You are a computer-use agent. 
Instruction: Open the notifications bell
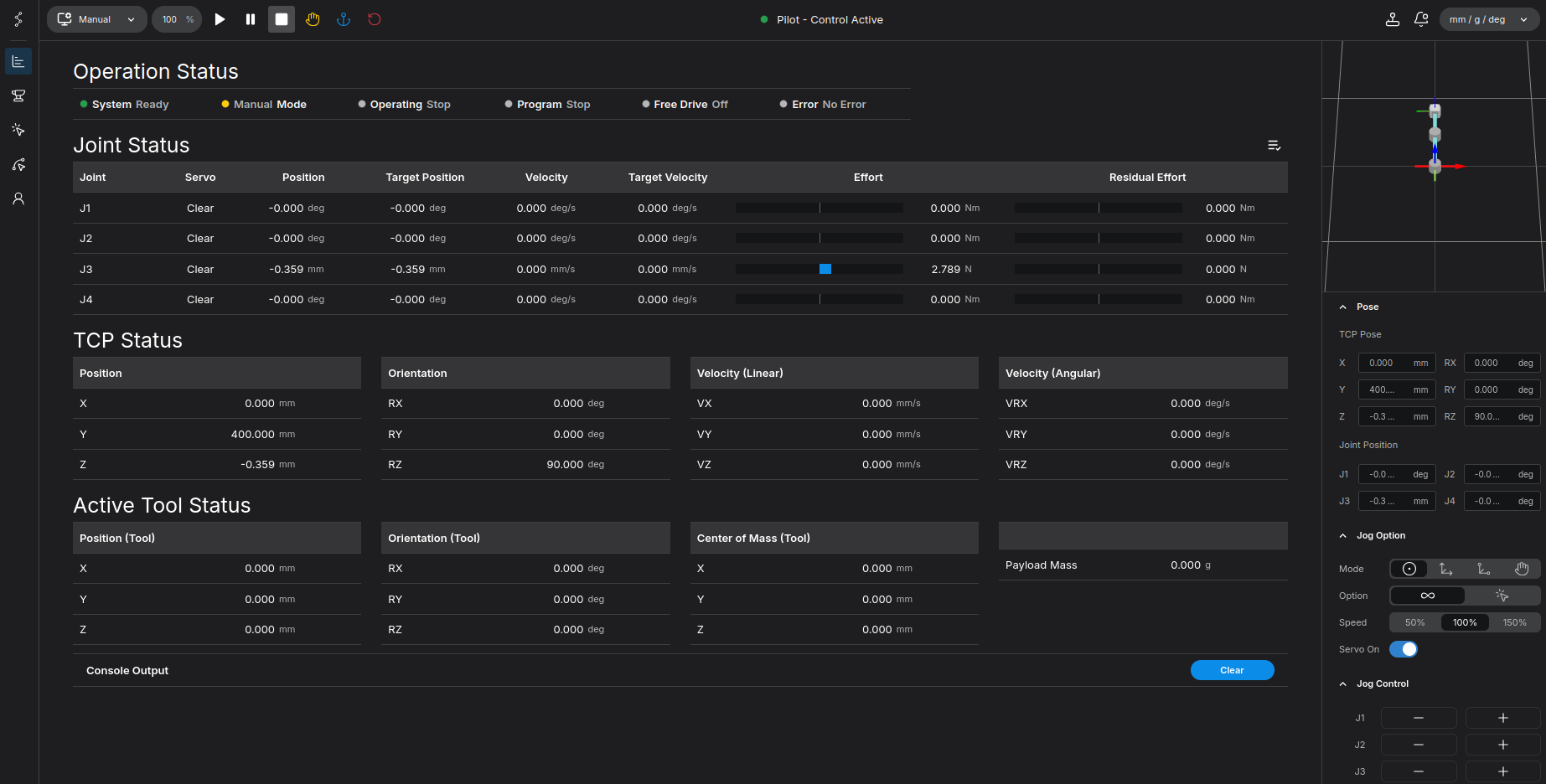[1421, 19]
